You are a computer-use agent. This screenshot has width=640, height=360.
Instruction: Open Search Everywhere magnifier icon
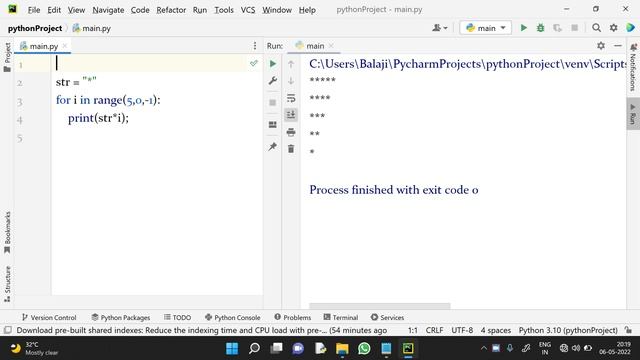(x=596, y=28)
